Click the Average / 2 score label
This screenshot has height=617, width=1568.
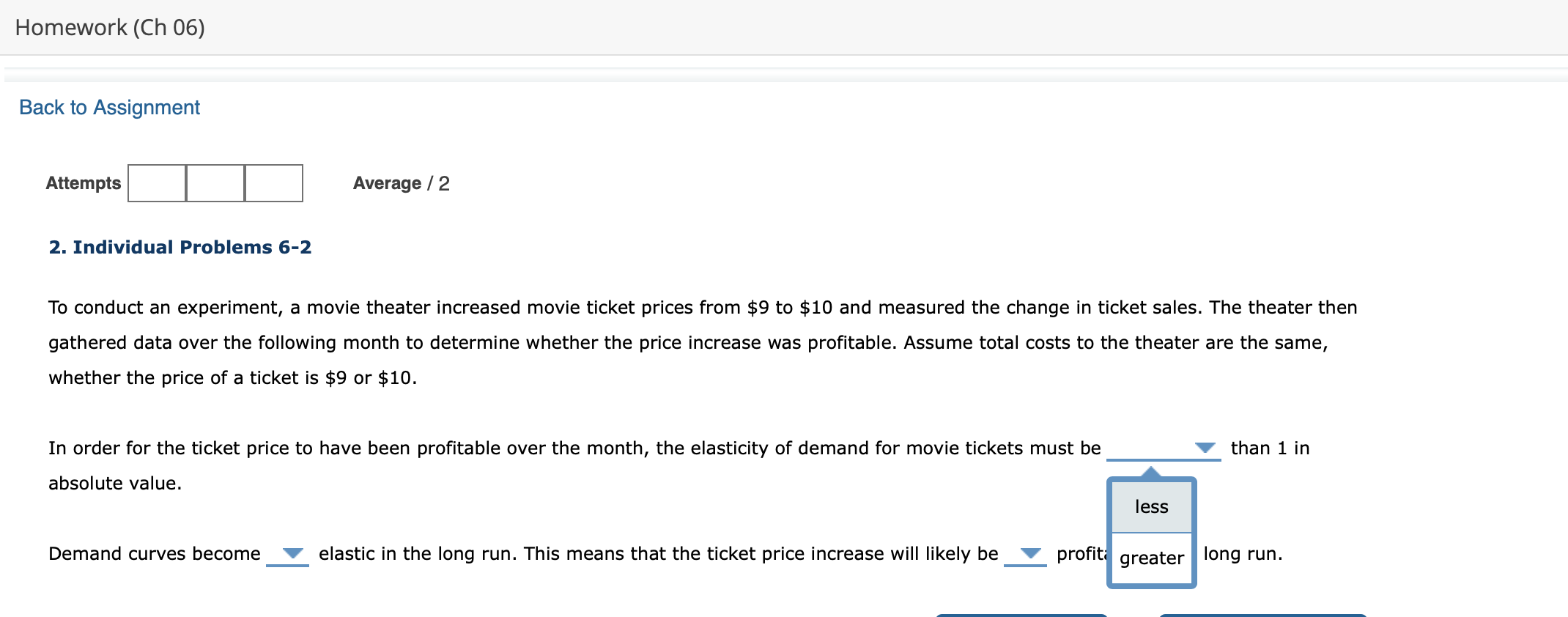[402, 183]
